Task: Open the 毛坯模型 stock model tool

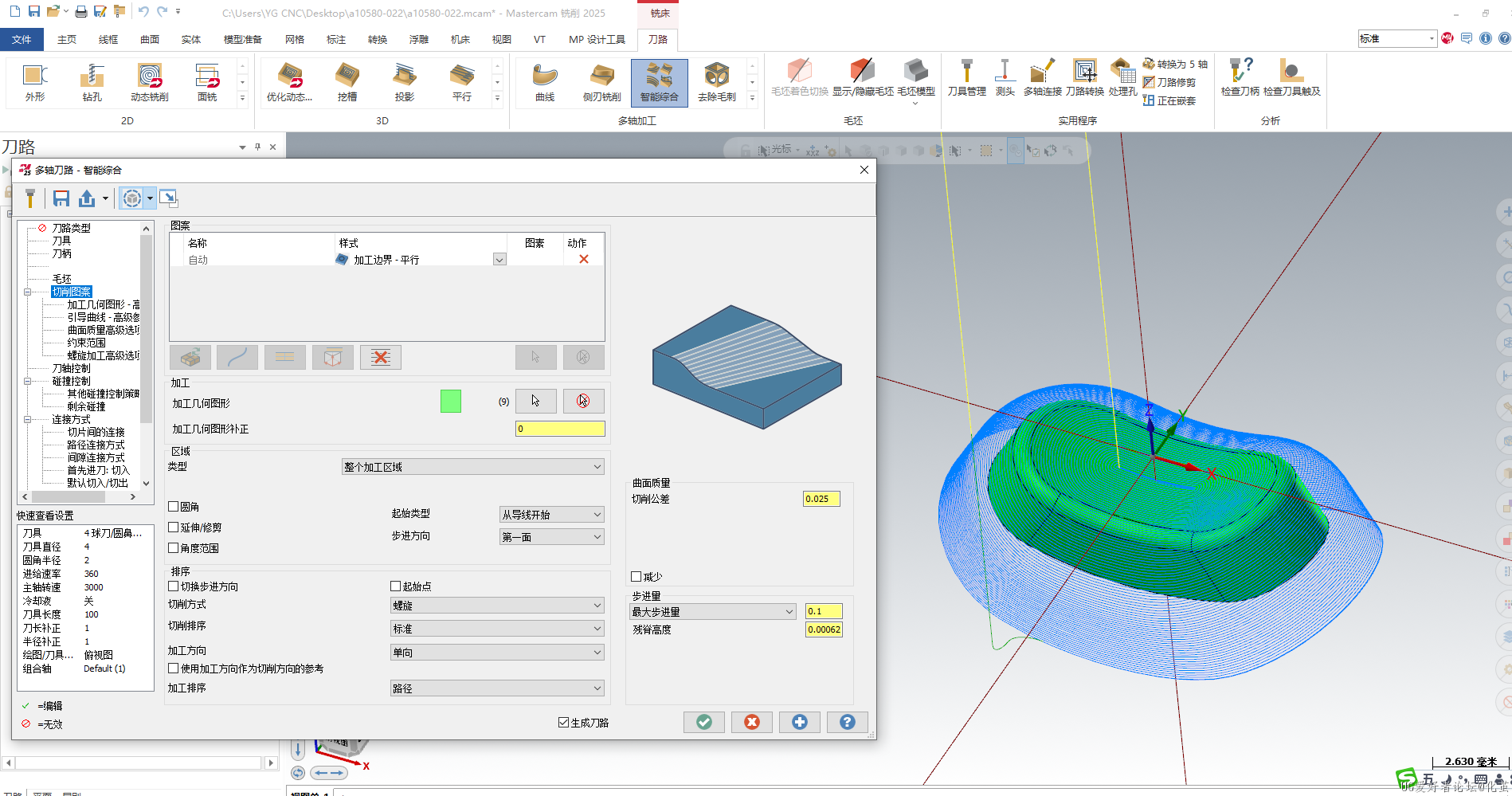Action: (x=916, y=77)
